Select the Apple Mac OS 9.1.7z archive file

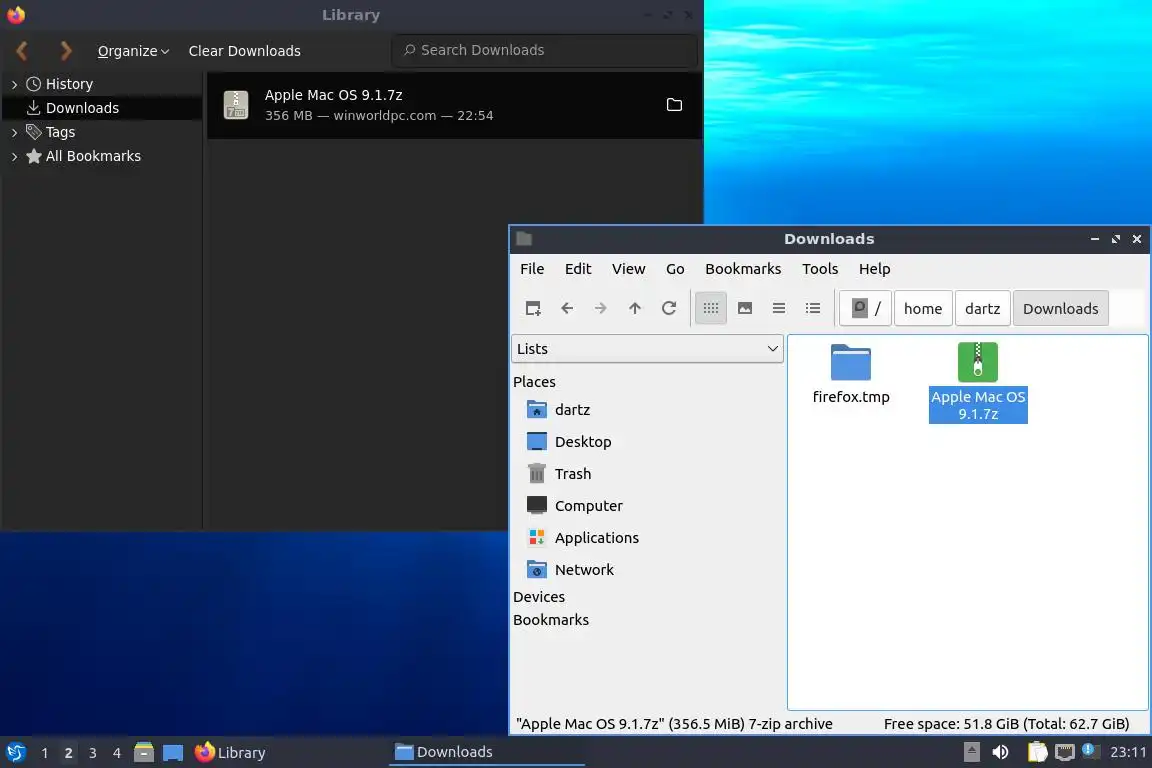pos(978,382)
